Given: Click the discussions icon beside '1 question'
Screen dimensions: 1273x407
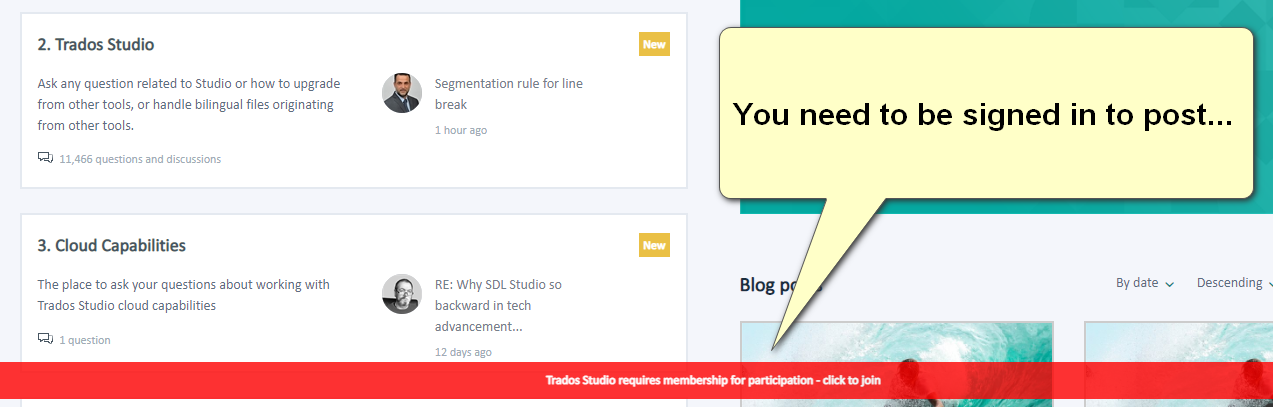Looking at the screenshot, I should tap(45, 339).
